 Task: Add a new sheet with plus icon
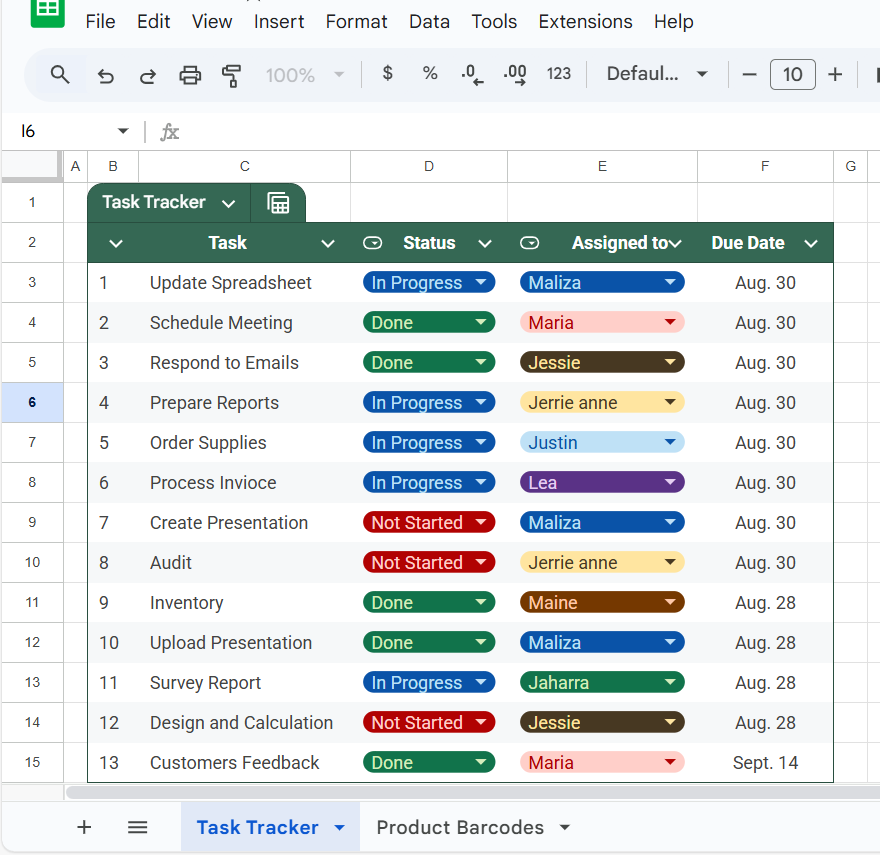84,827
